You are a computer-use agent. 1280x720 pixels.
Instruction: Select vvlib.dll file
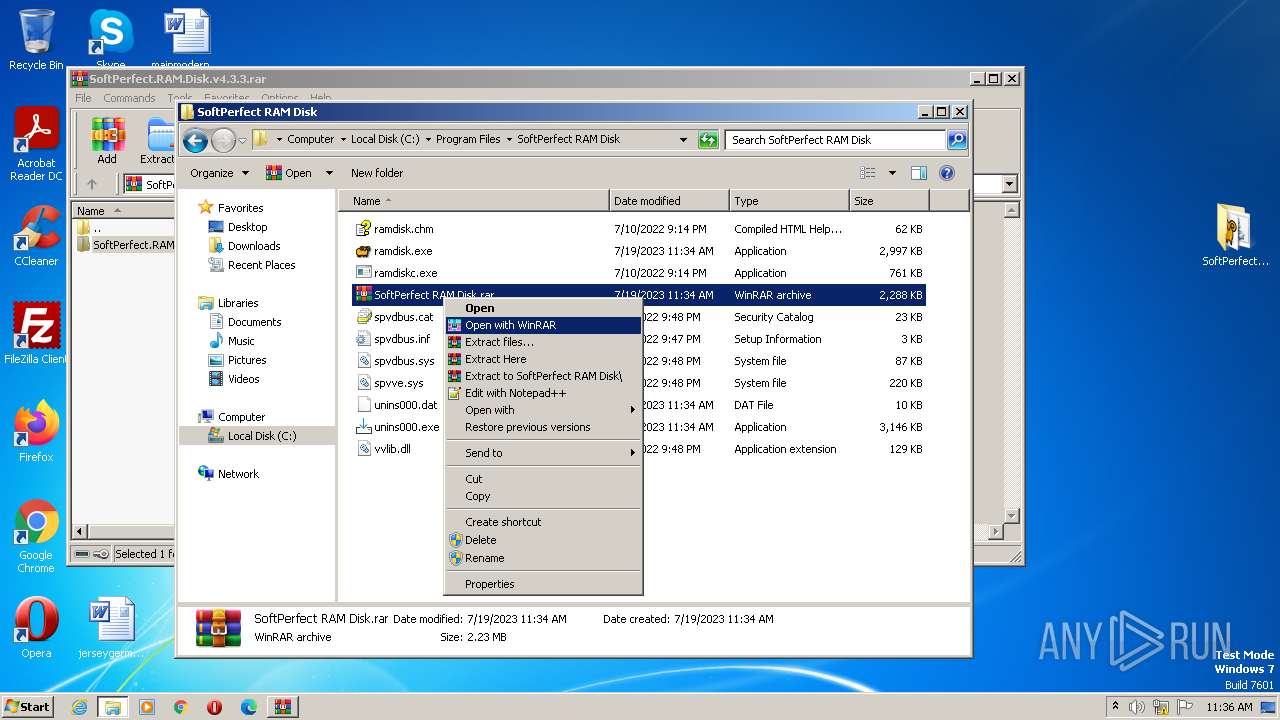(392, 449)
